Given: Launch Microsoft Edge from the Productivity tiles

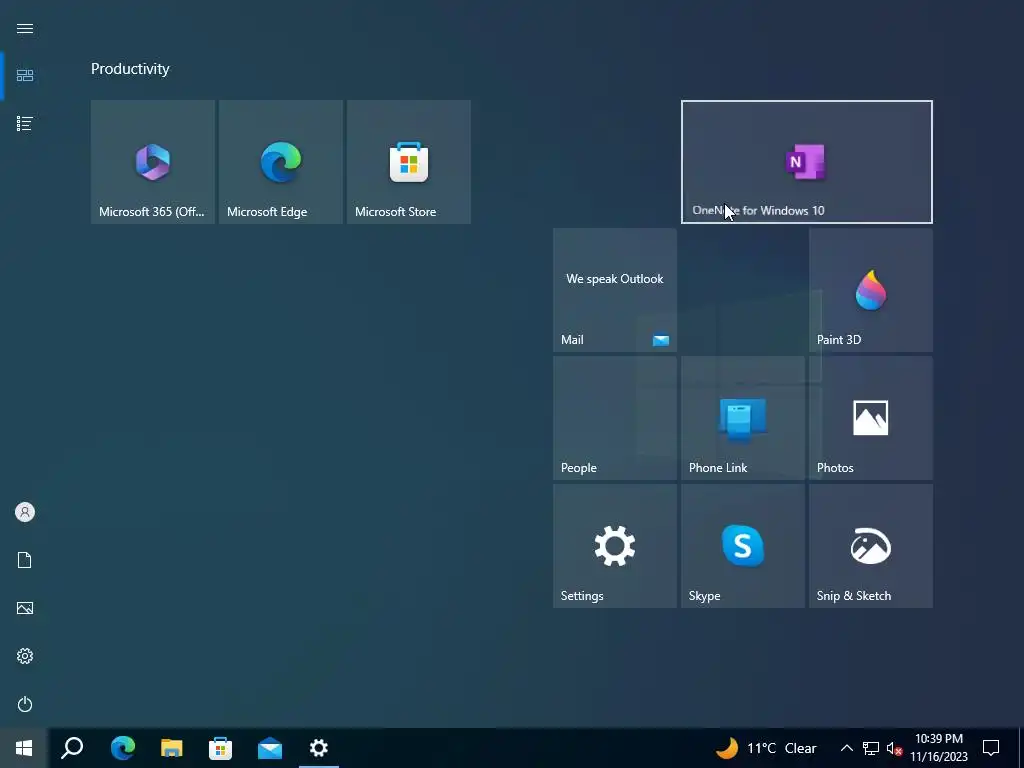Looking at the screenshot, I should [x=281, y=162].
